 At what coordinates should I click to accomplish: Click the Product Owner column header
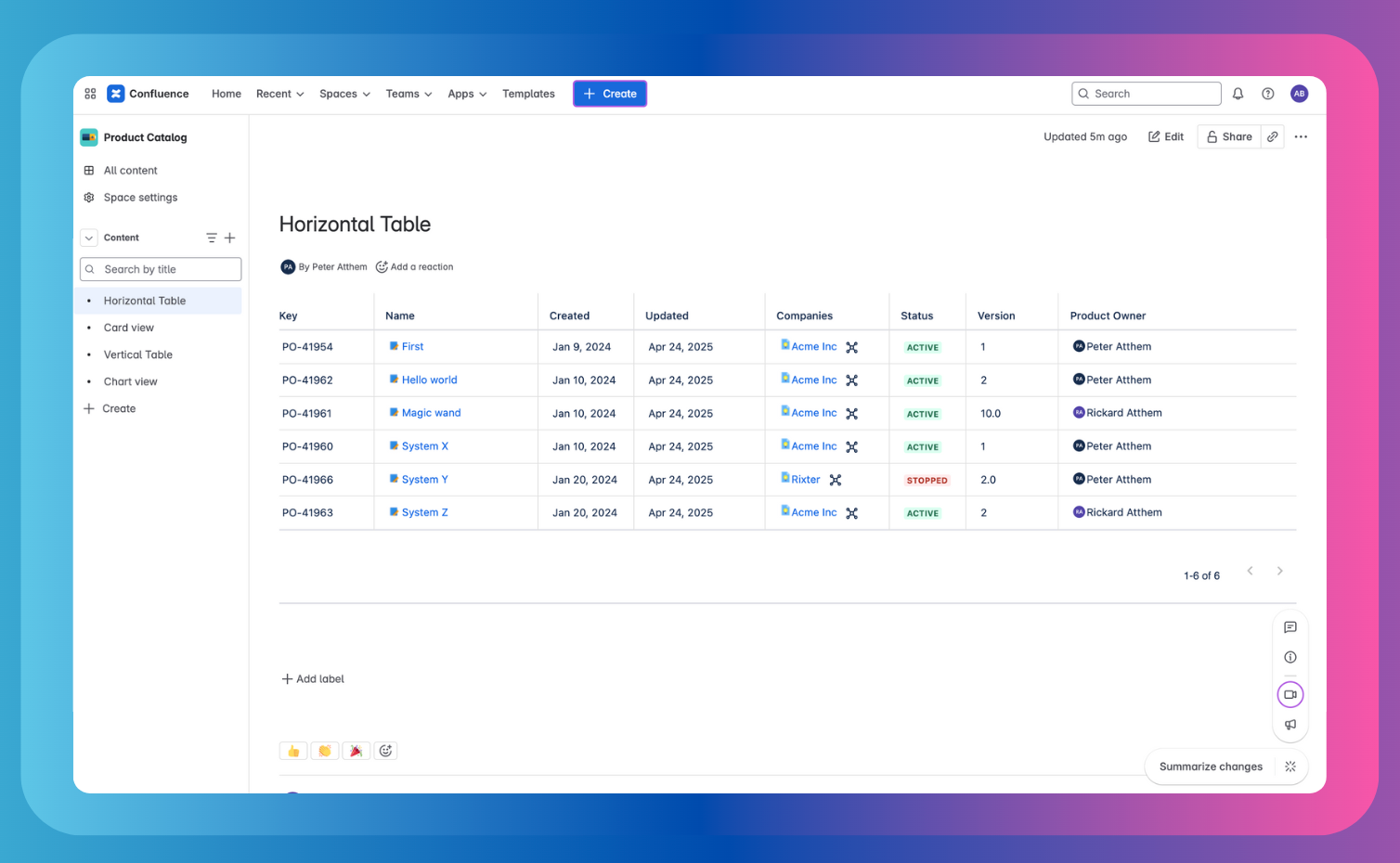click(1108, 316)
